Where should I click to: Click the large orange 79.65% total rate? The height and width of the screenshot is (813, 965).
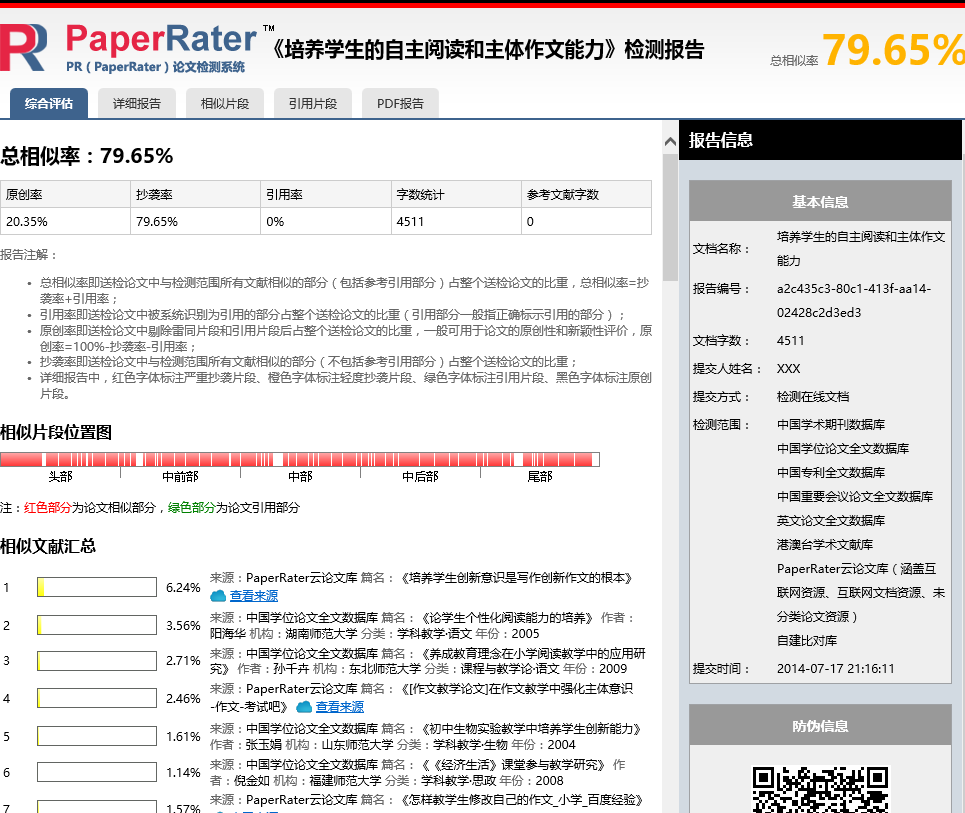pyautogui.click(x=894, y=49)
